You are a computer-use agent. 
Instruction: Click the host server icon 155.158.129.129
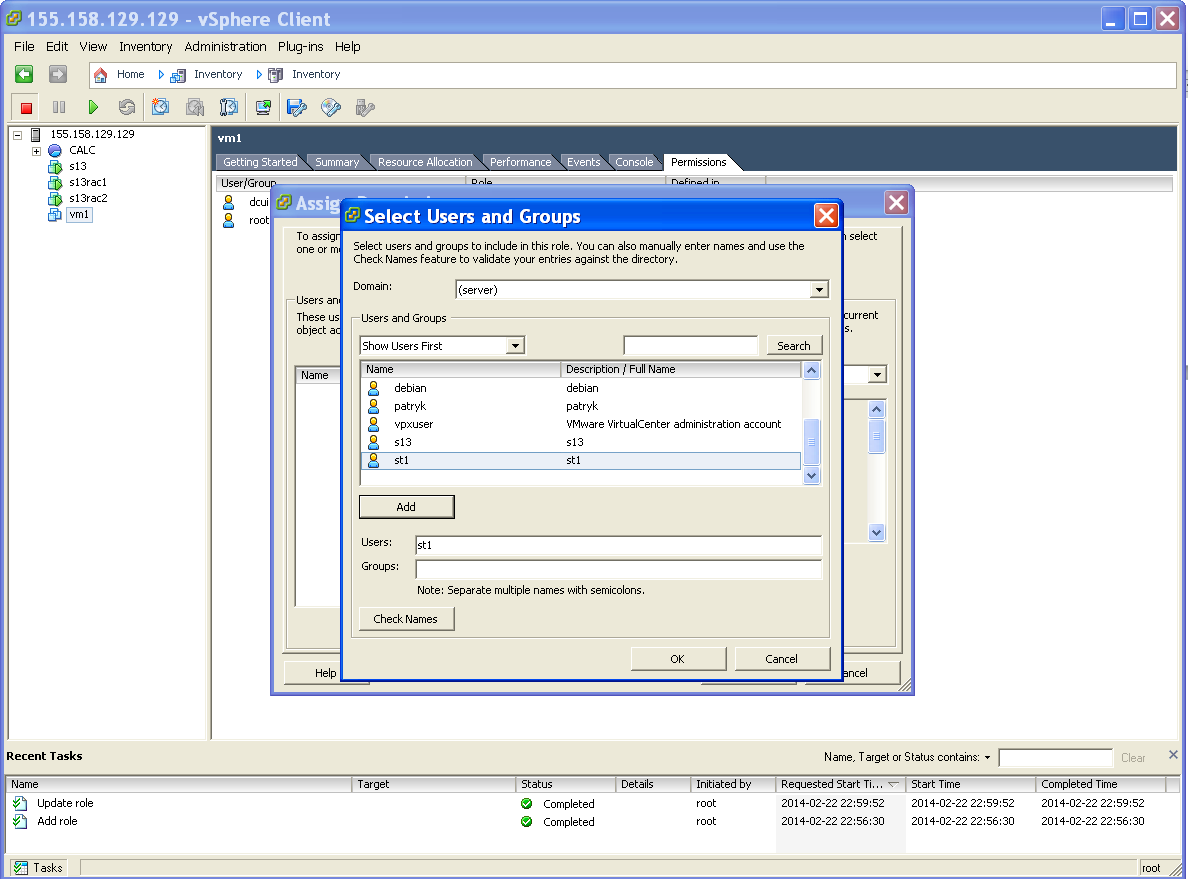(36, 134)
